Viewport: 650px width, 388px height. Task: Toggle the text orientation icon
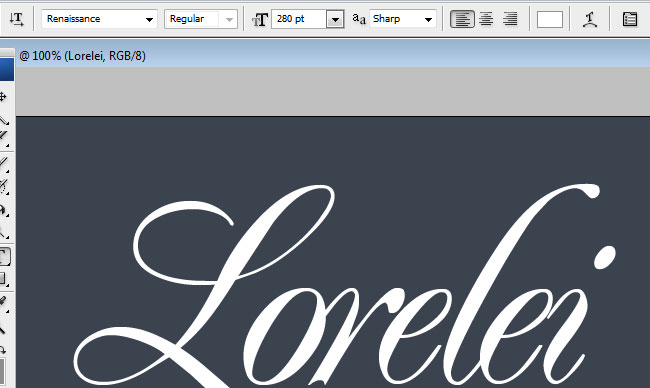pyautogui.click(x=17, y=19)
